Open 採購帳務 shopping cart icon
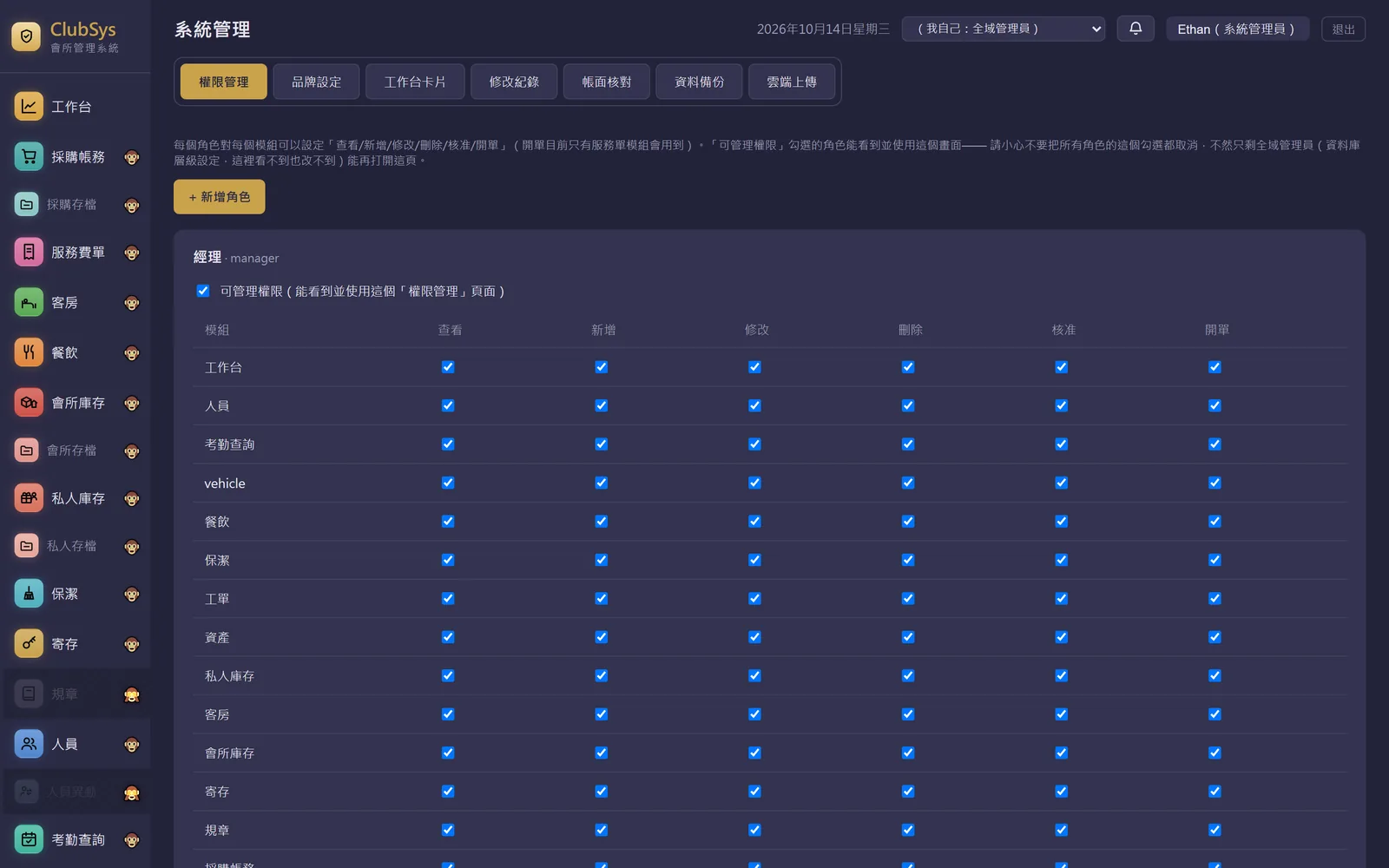 pyautogui.click(x=29, y=157)
